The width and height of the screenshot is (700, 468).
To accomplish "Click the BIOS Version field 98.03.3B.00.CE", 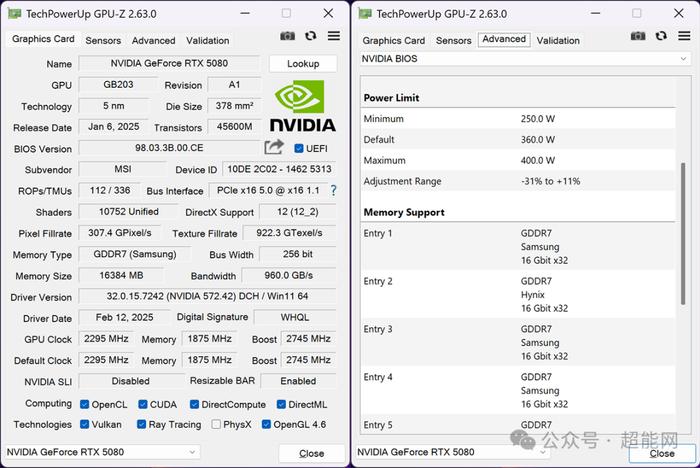I will click(x=169, y=148).
